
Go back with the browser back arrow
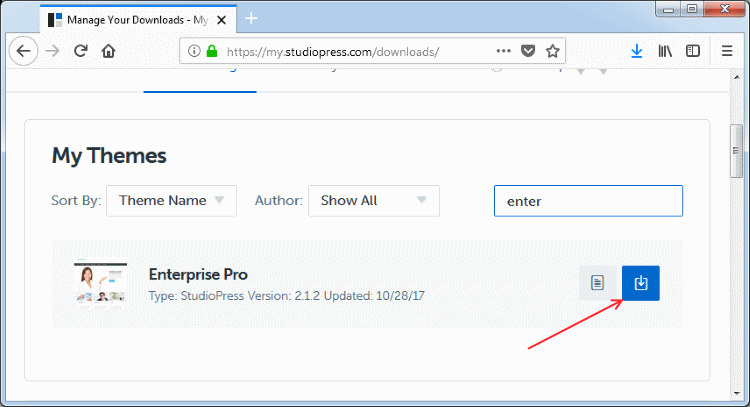point(23,51)
